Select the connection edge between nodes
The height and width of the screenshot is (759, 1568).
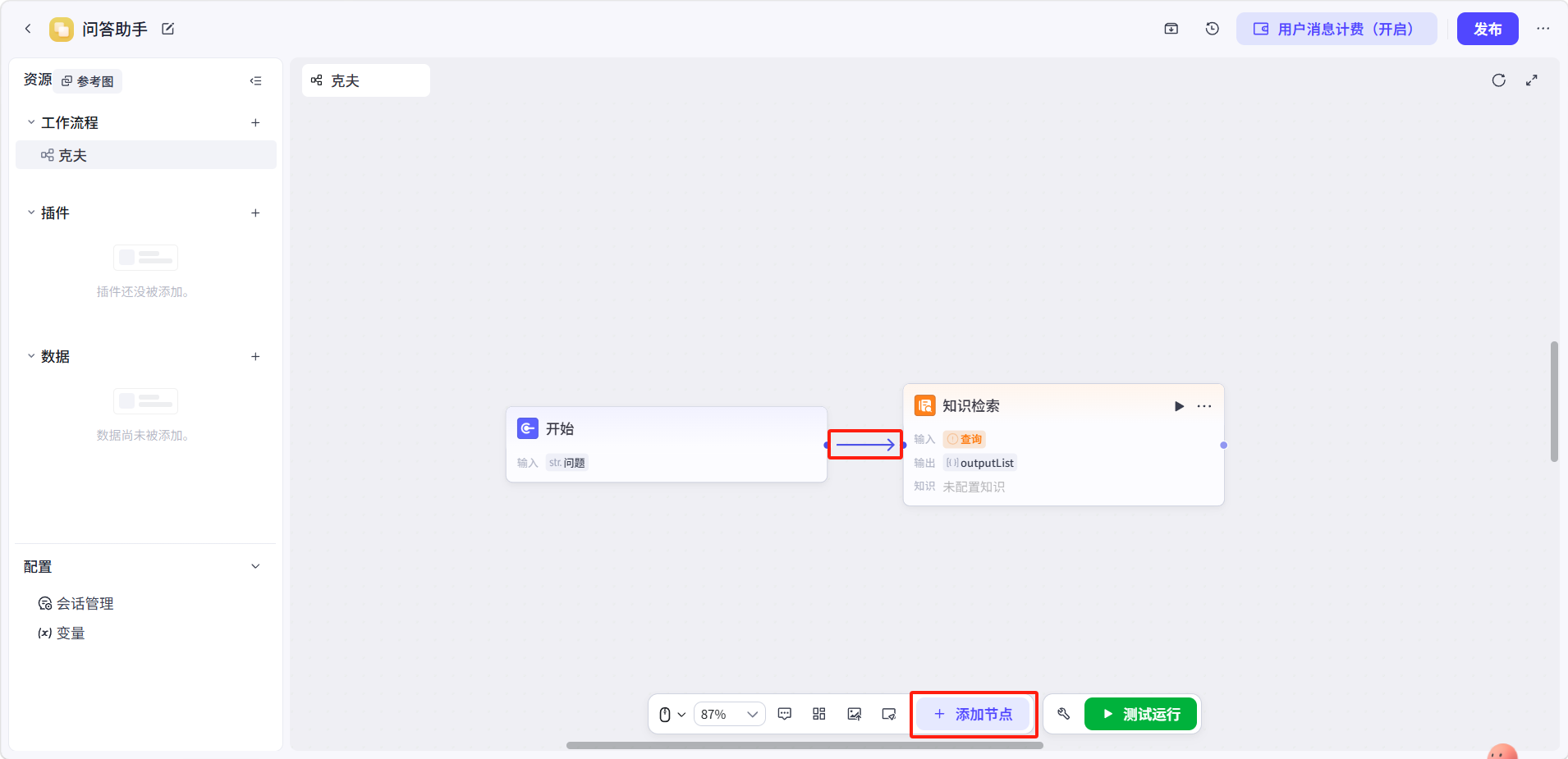pos(865,445)
